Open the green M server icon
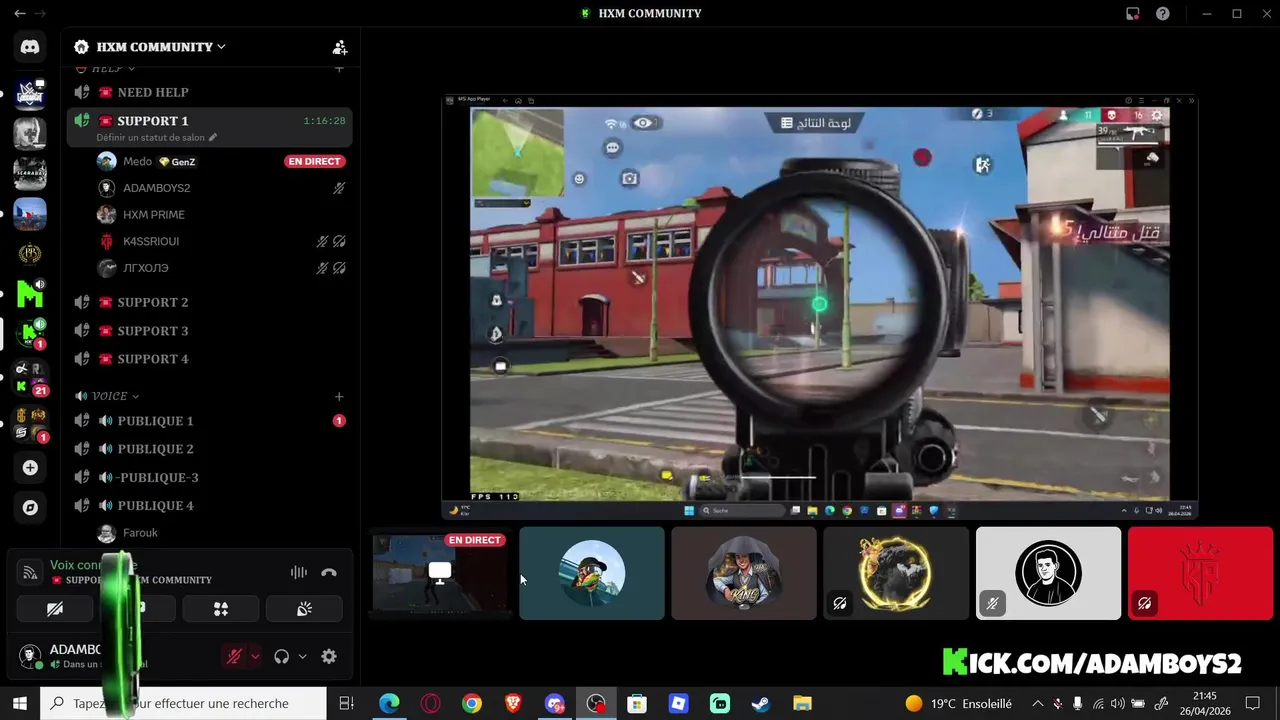 point(30,294)
